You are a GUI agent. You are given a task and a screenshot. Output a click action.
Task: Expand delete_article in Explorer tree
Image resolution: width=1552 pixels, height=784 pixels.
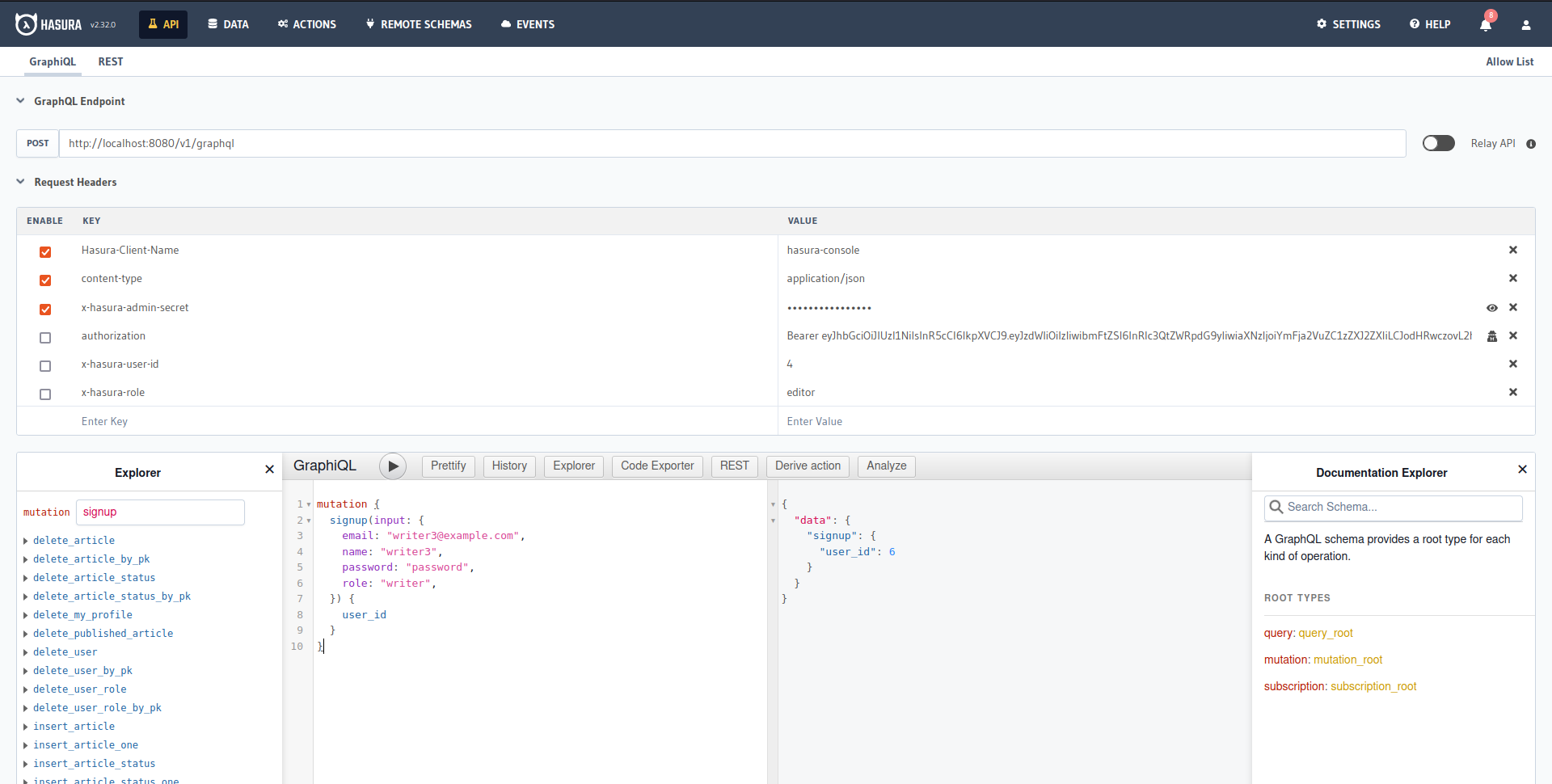[25, 541]
